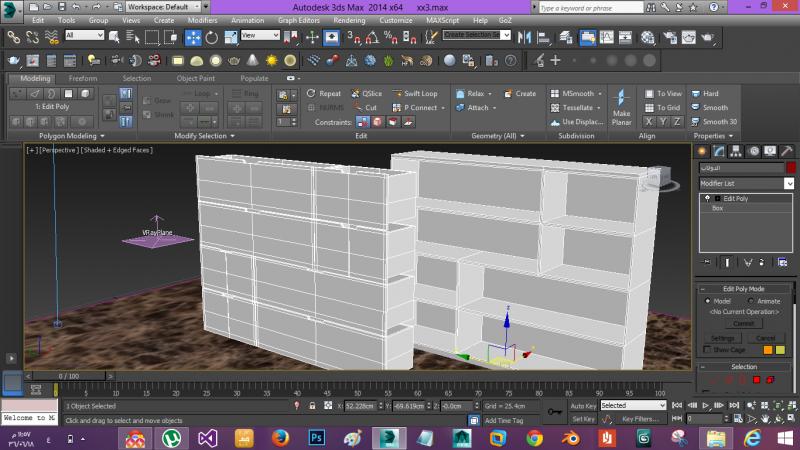The width and height of the screenshot is (800, 450).
Task: Click the Utilities hammer panel icon
Action: click(789, 151)
